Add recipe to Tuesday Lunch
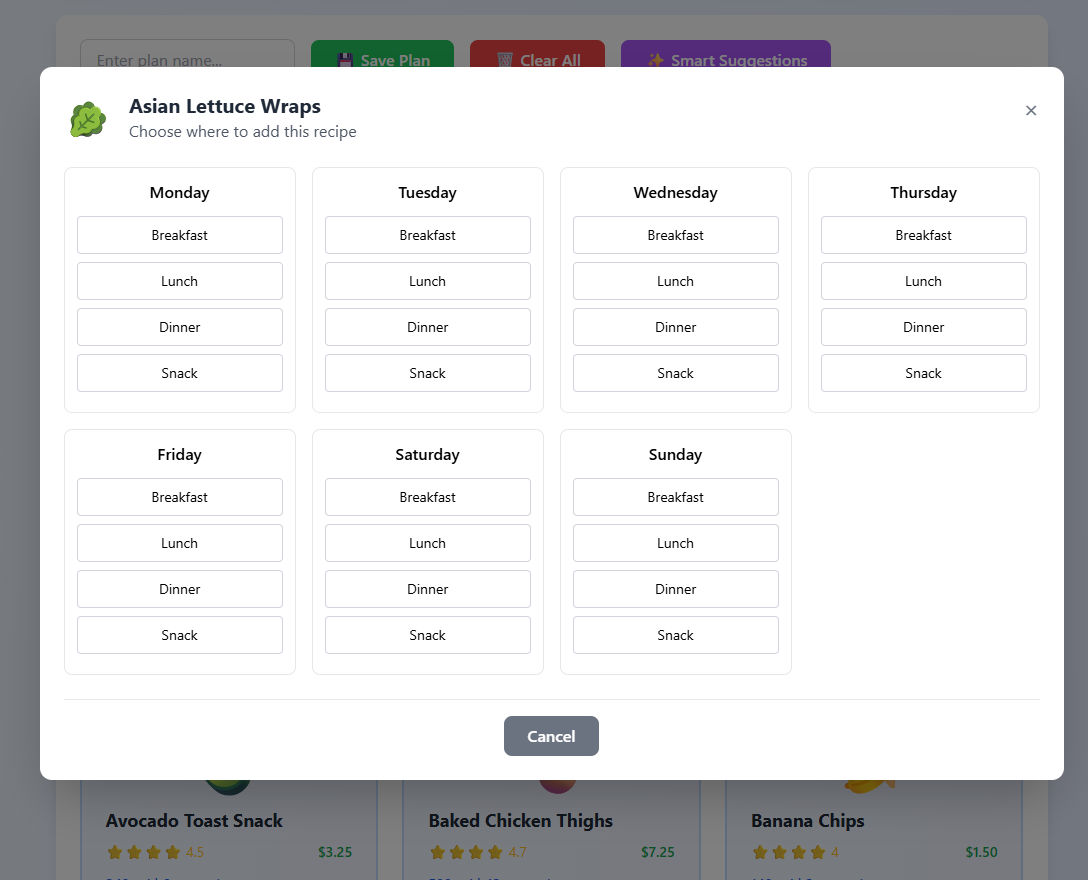The width and height of the screenshot is (1088, 880). 427,281
